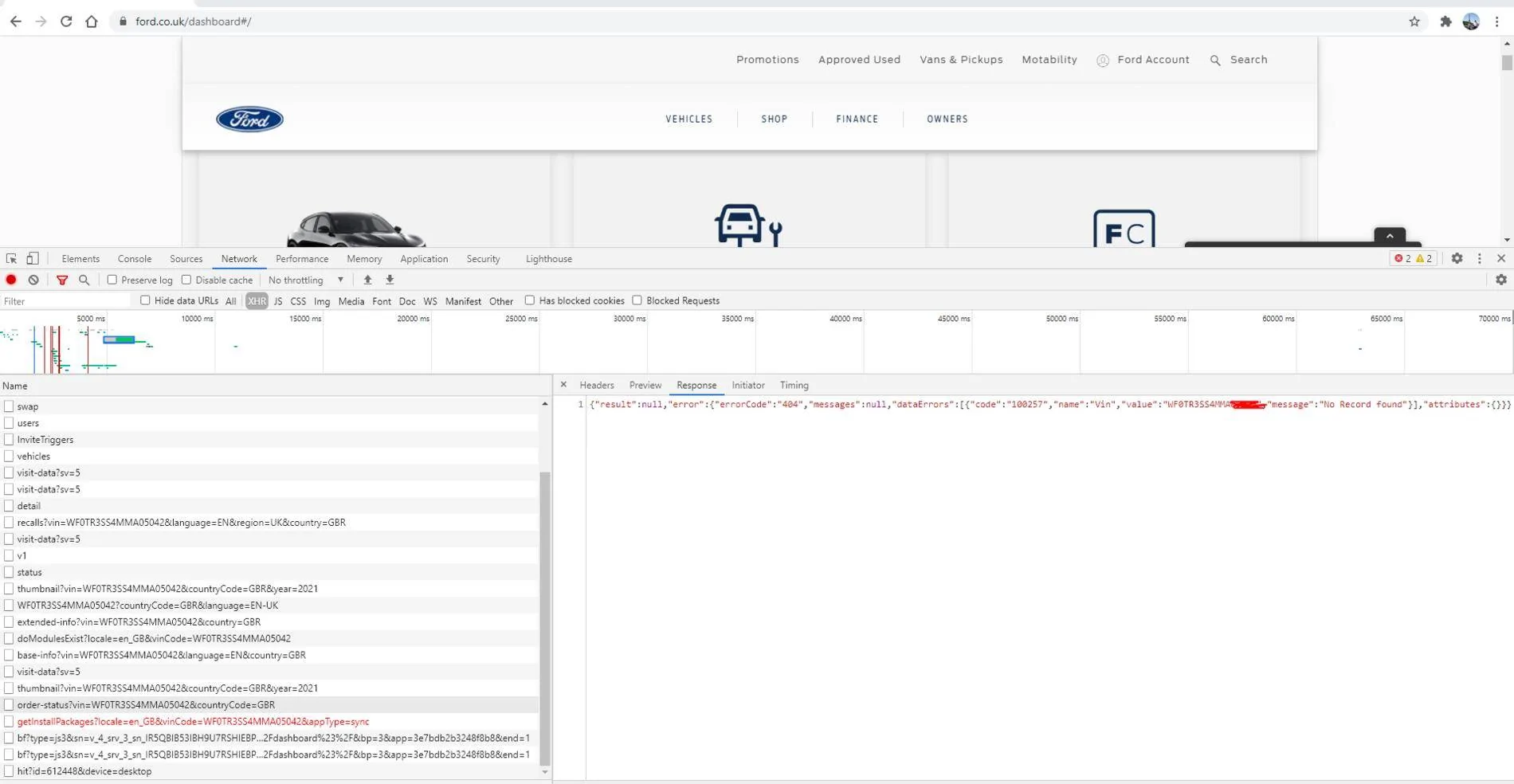The height and width of the screenshot is (784, 1514).
Task: Select the getInstallPackages failed request
Action: pos(269,721)
